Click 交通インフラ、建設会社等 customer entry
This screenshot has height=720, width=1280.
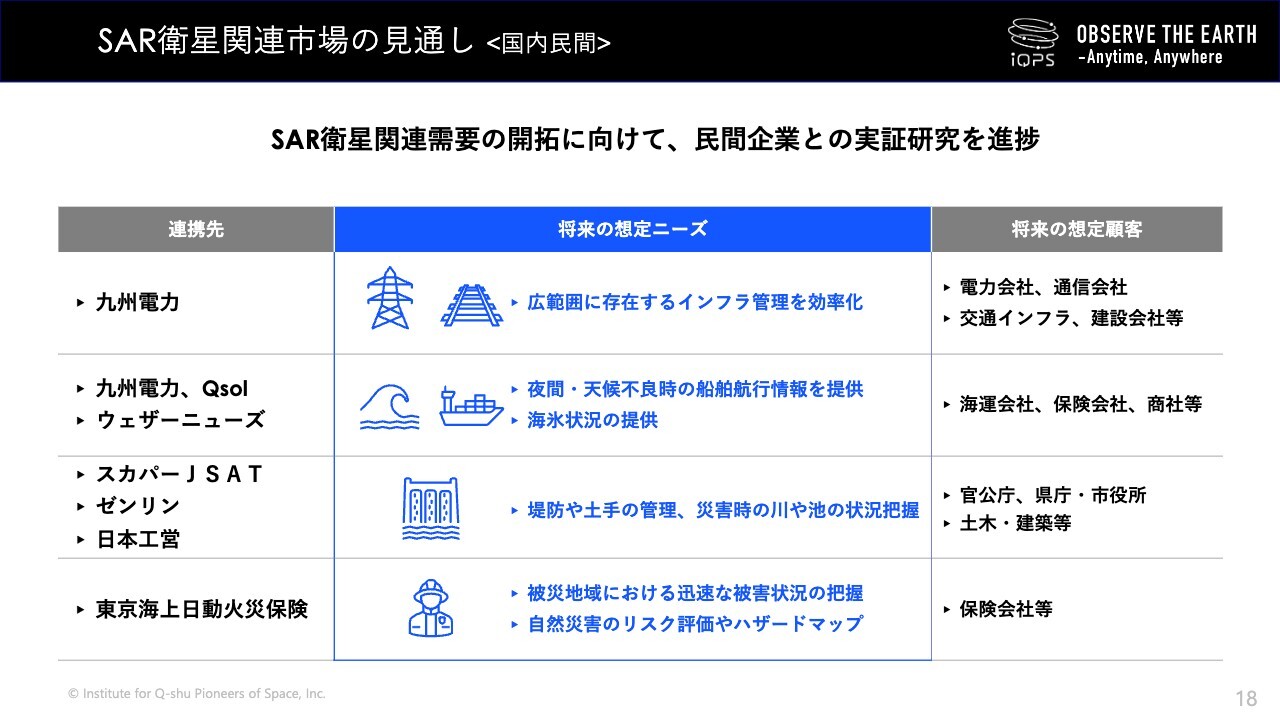click(1071, 318)
